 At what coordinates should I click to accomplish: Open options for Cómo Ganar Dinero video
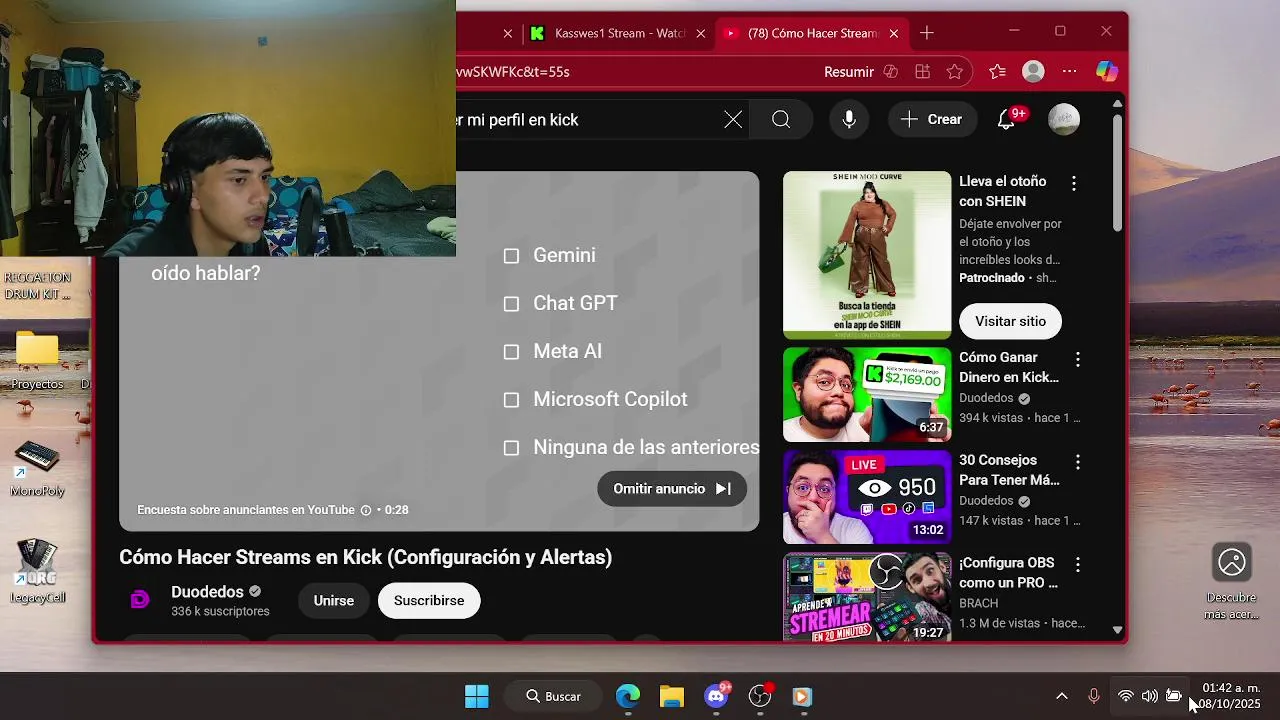[1078, 359]
